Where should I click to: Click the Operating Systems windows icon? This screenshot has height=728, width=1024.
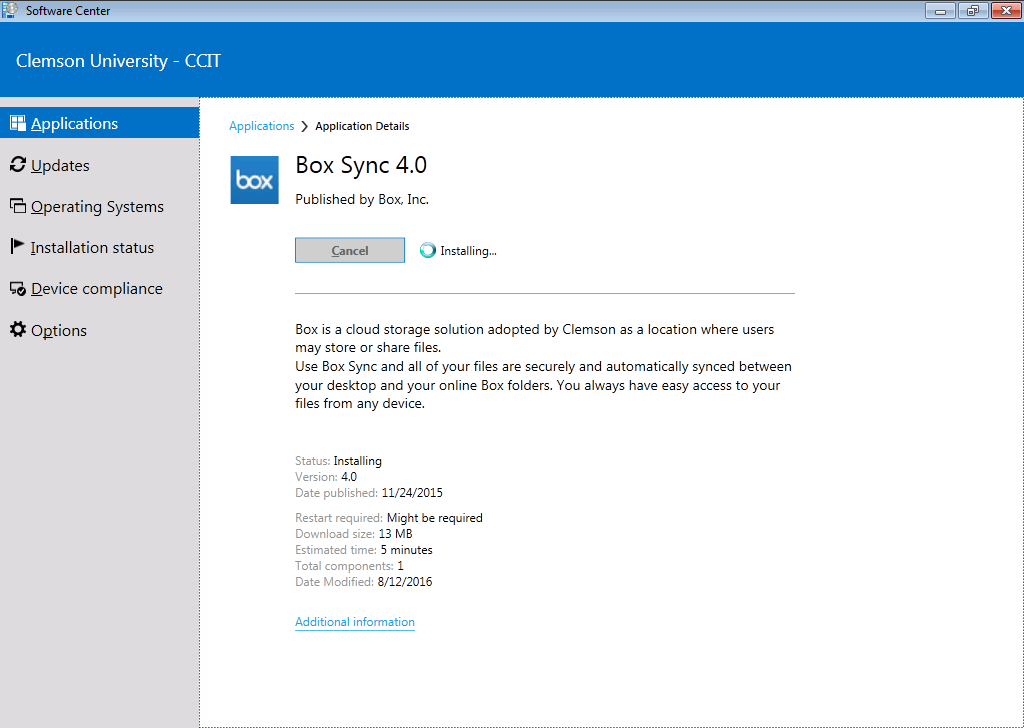point(18,206)
